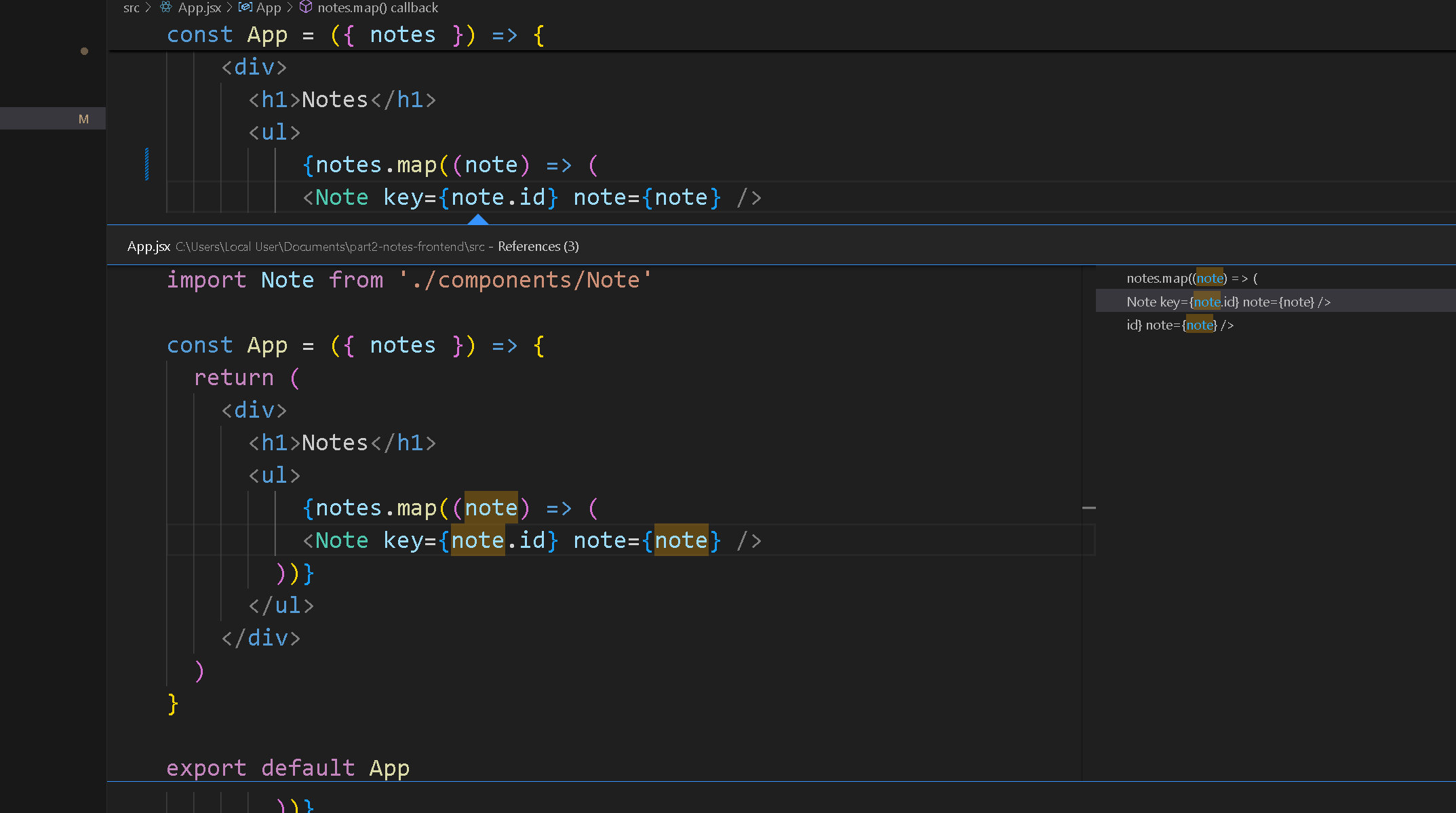This screenshot has height=813, width=1456.
Task: Click the export default App line
Action: (x=288, y=768)
